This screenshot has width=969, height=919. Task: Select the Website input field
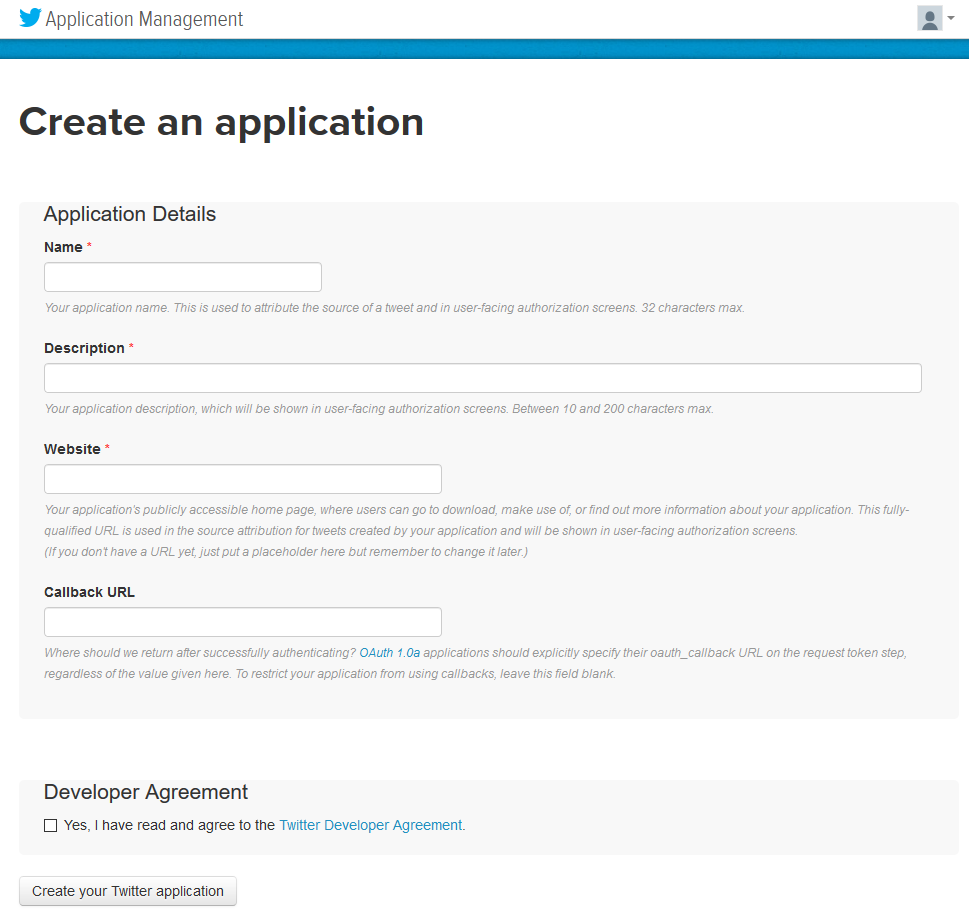coord(243,479)
